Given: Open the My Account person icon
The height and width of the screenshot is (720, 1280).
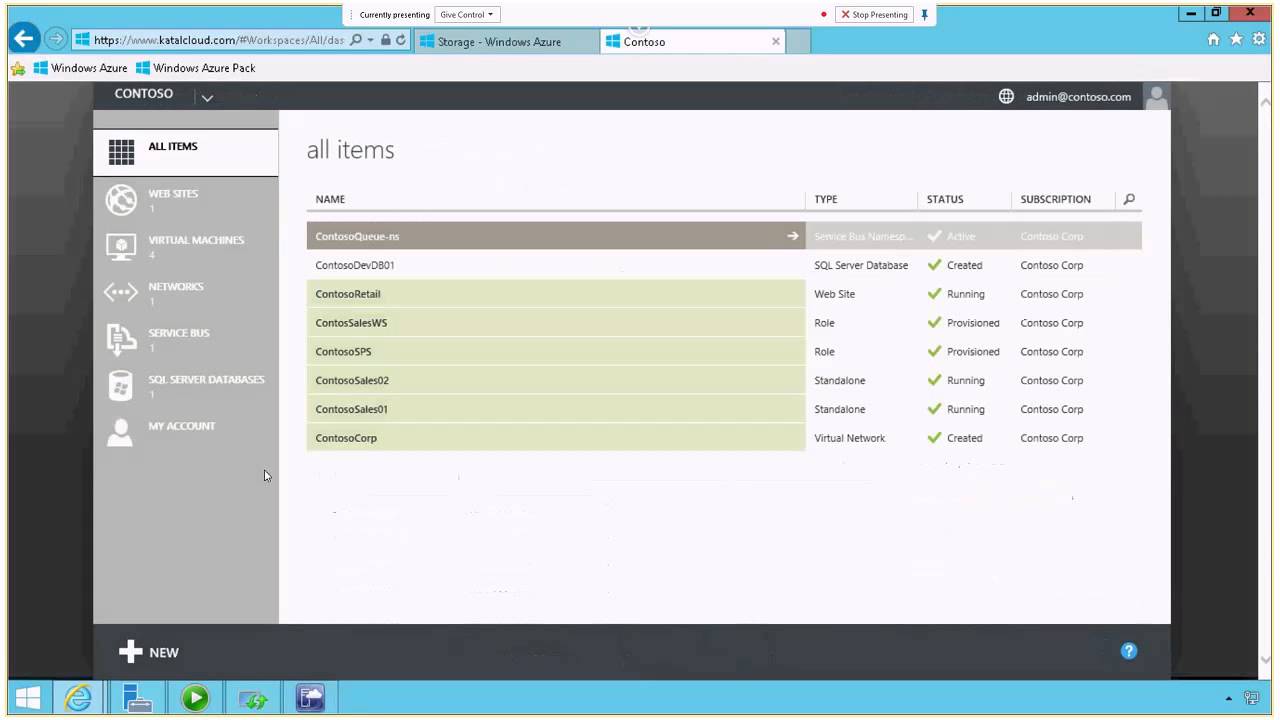Looking at the screenshot, I should click(x=120, y=432).
